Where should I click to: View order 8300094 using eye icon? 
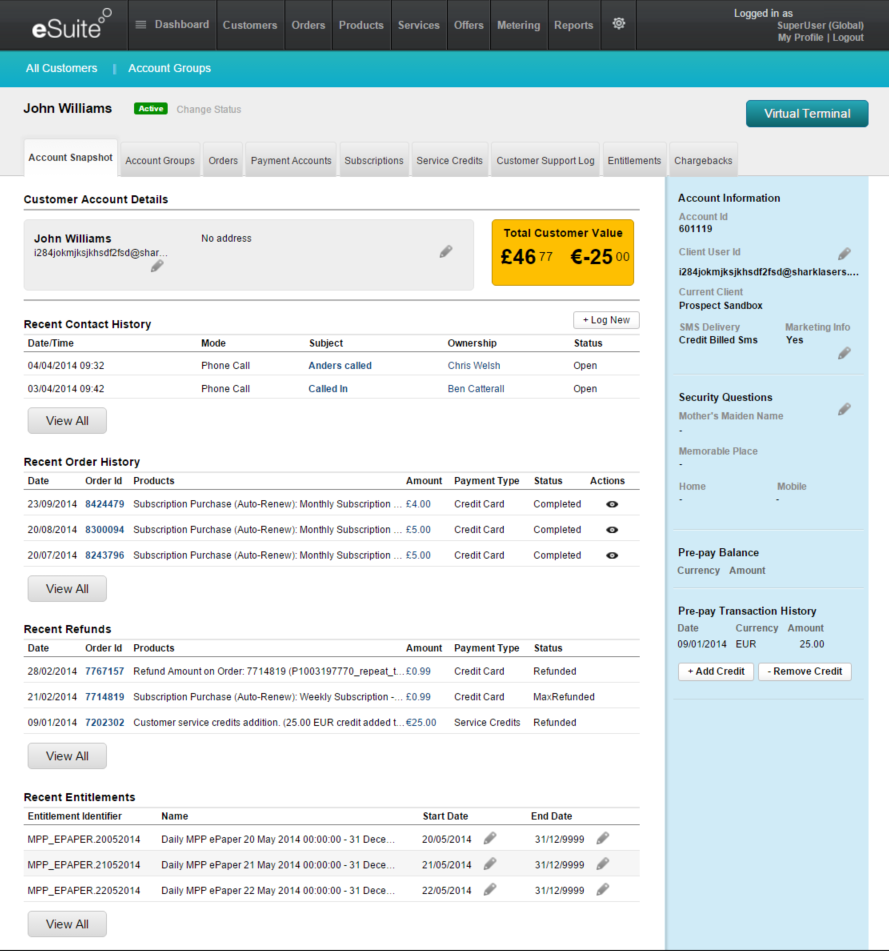612,530
